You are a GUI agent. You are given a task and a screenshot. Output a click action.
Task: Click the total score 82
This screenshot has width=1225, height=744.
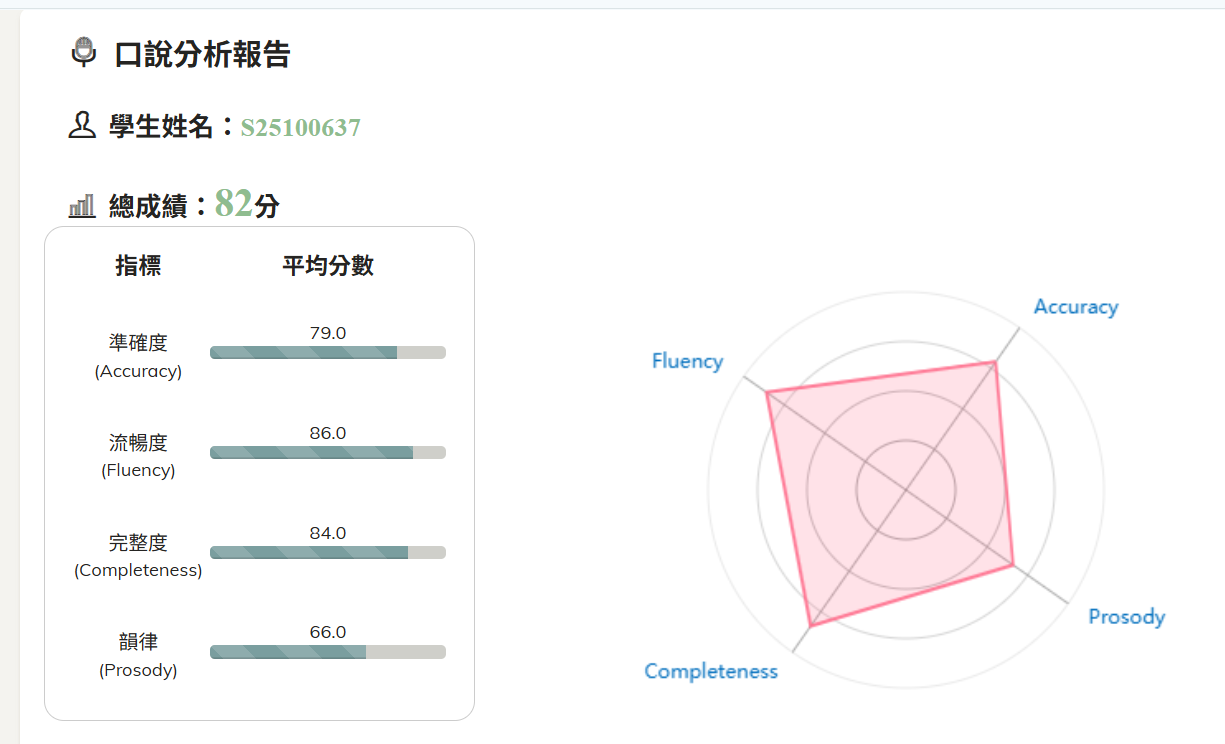point(233,203)
